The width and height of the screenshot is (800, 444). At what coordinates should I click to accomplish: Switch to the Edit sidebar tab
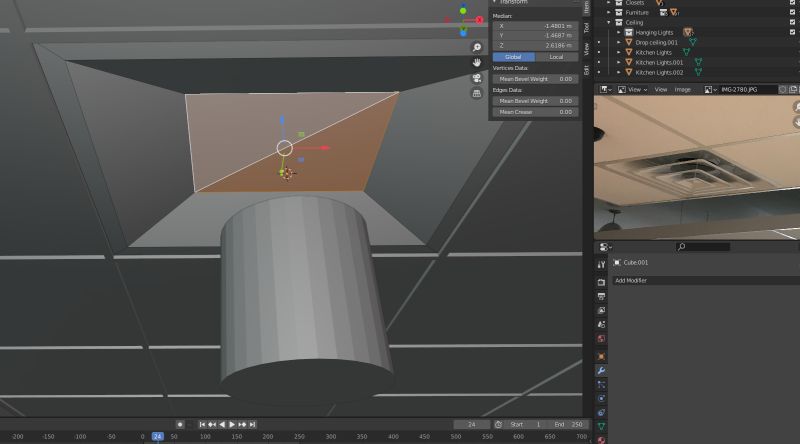(x=587, y=70)
